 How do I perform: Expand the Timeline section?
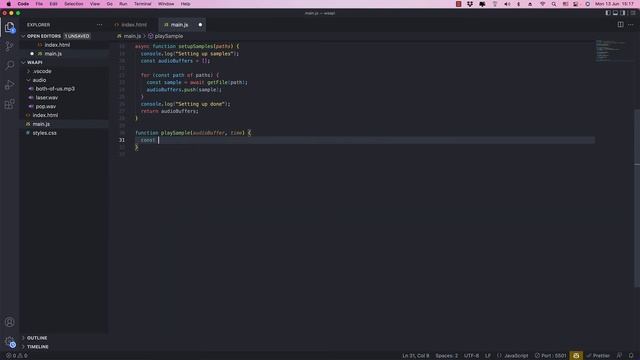38,347
